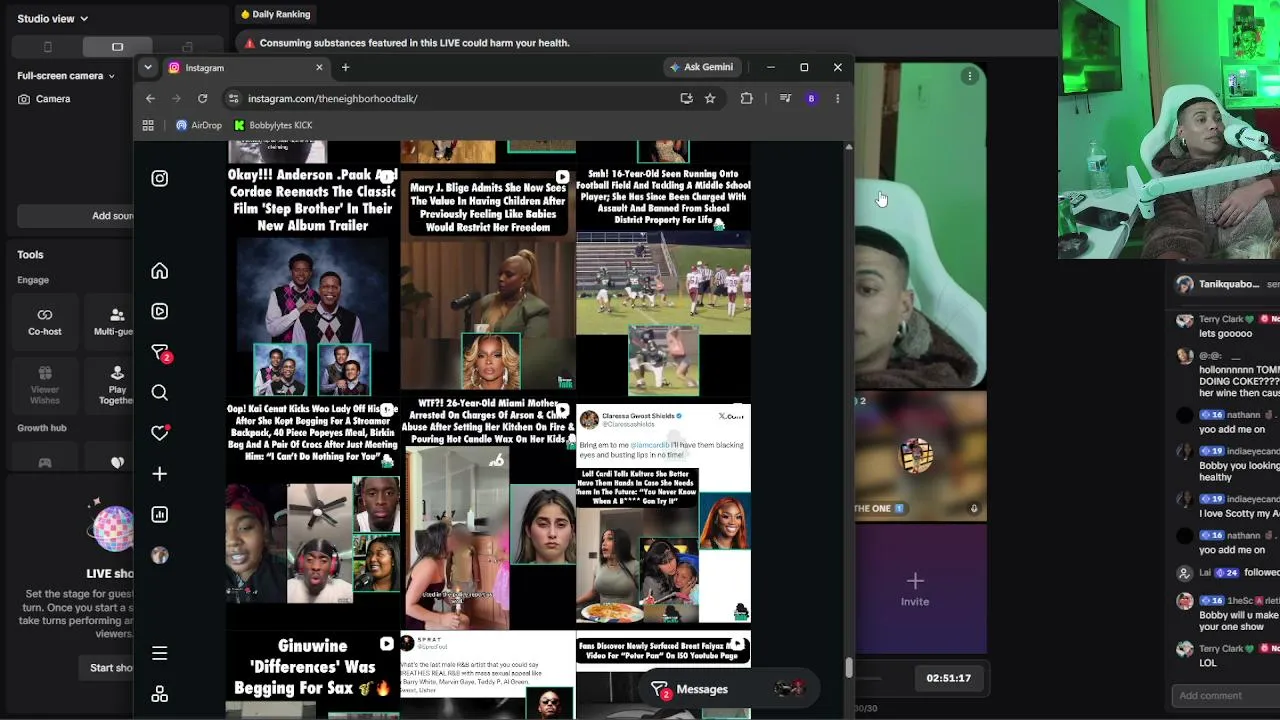Viewport: 1280px width, 720px height.
Task: Select THE ONE guest video tile
Action: tap(921, 454)
